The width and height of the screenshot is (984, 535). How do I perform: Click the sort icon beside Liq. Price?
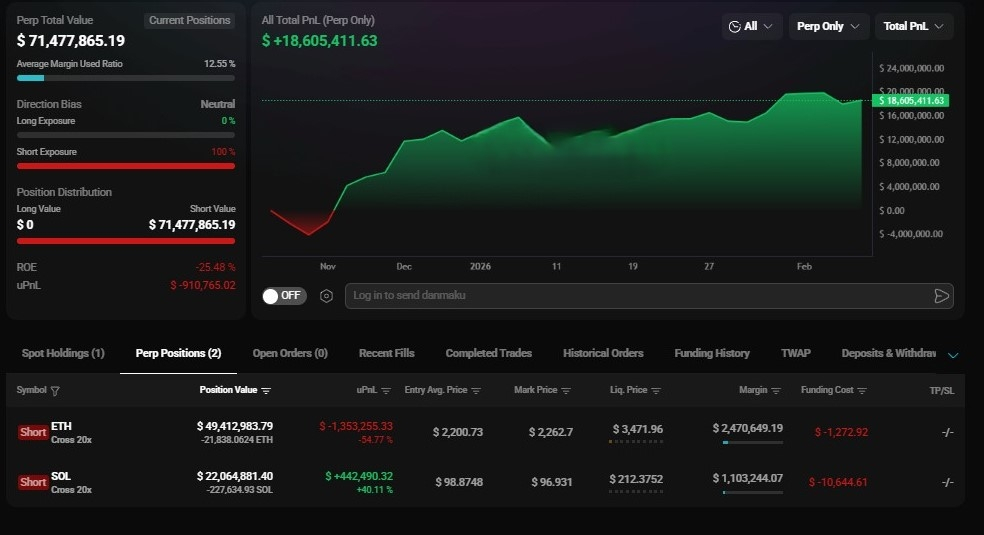click(656, 391)
